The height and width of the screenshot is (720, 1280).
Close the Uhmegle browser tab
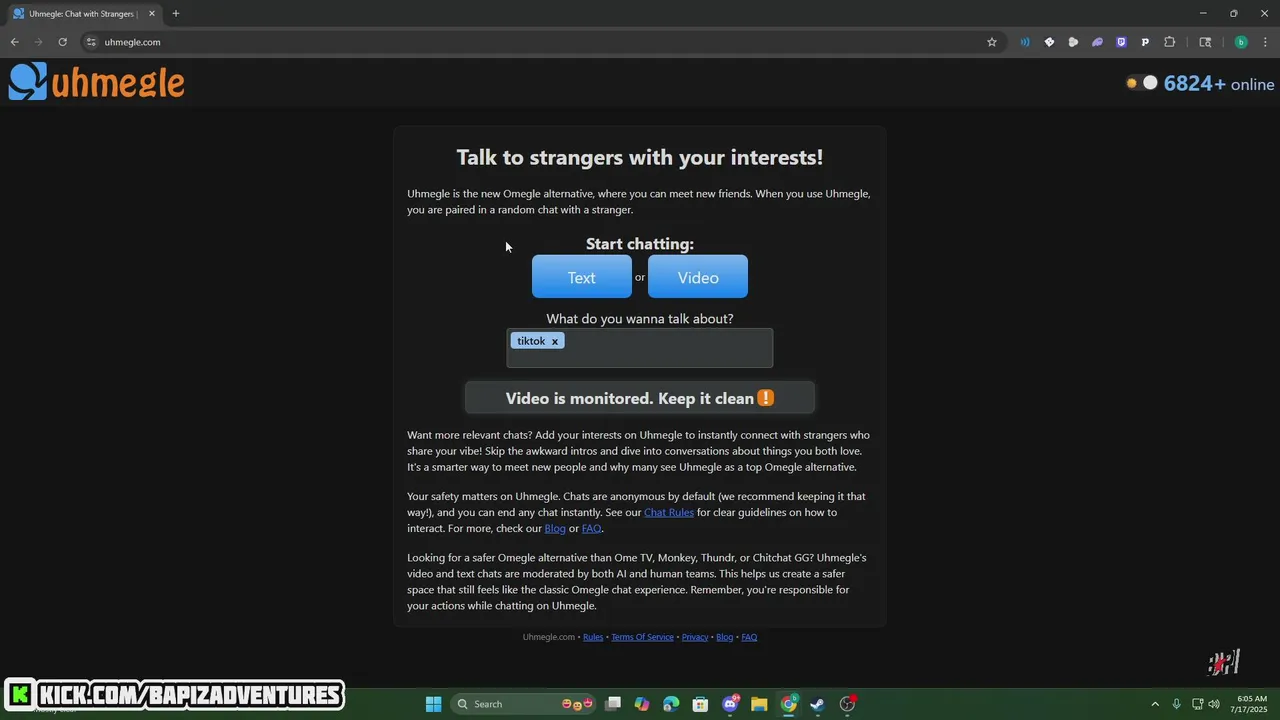click(152, 14)
